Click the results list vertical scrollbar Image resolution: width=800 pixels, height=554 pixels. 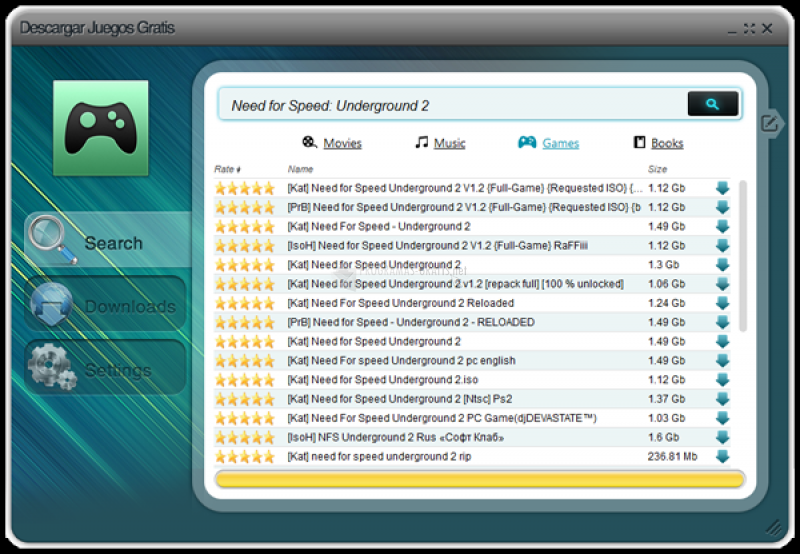(742, 256)
